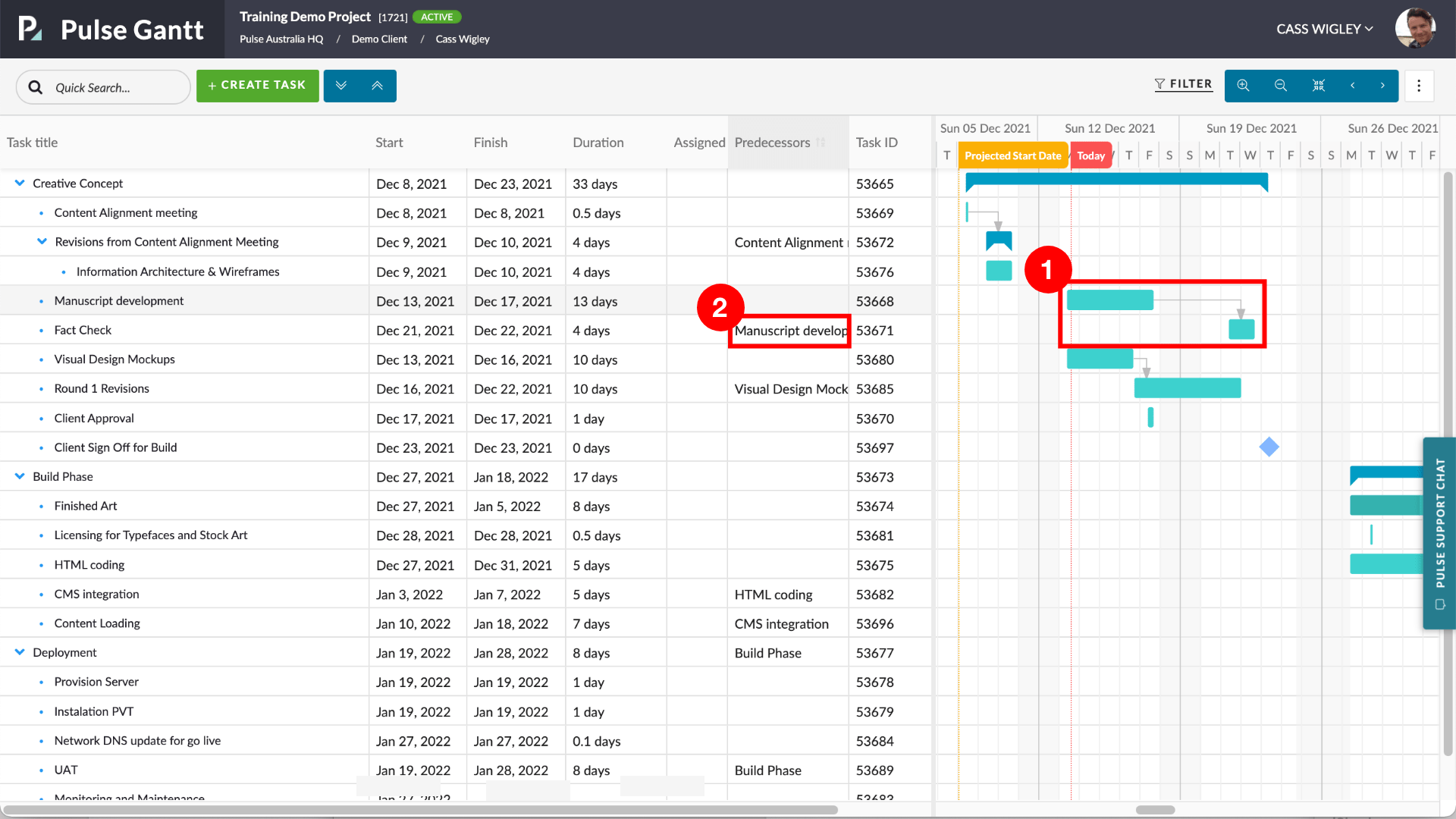
Task: Click the fit-to-screen zoom icon
Action: point(1317,85)
